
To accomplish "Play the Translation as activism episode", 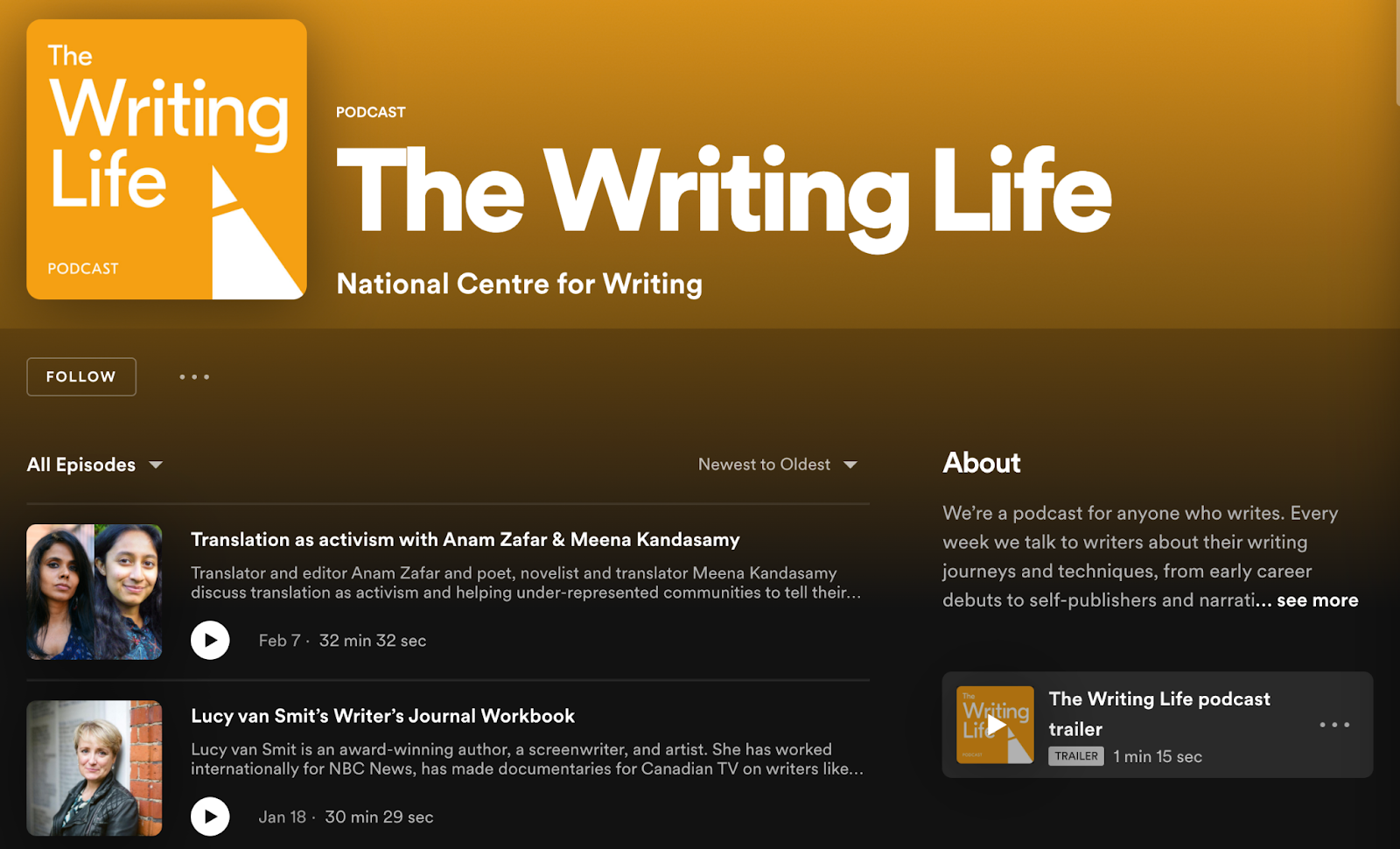I will click(210, 640).
